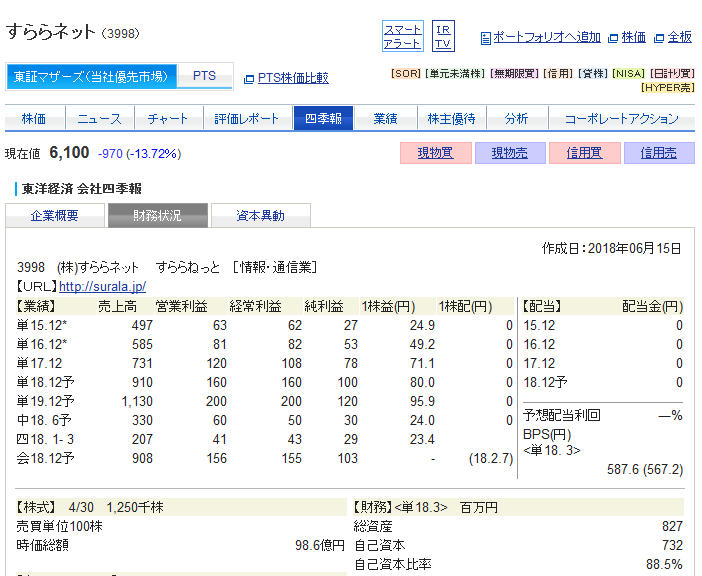Click the スマートアラート icon
This screenshot has width=702, height=576.
[x=403, y=36]
